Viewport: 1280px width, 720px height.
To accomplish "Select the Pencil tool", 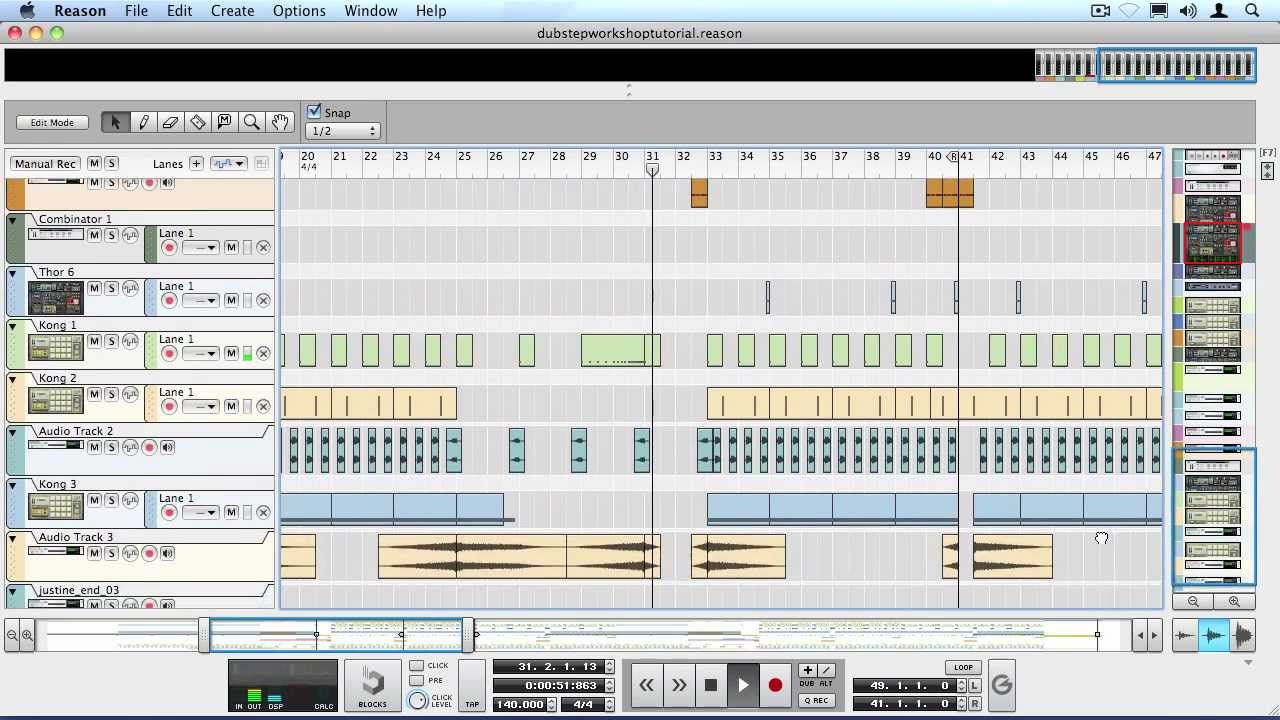I will point(143,122).
